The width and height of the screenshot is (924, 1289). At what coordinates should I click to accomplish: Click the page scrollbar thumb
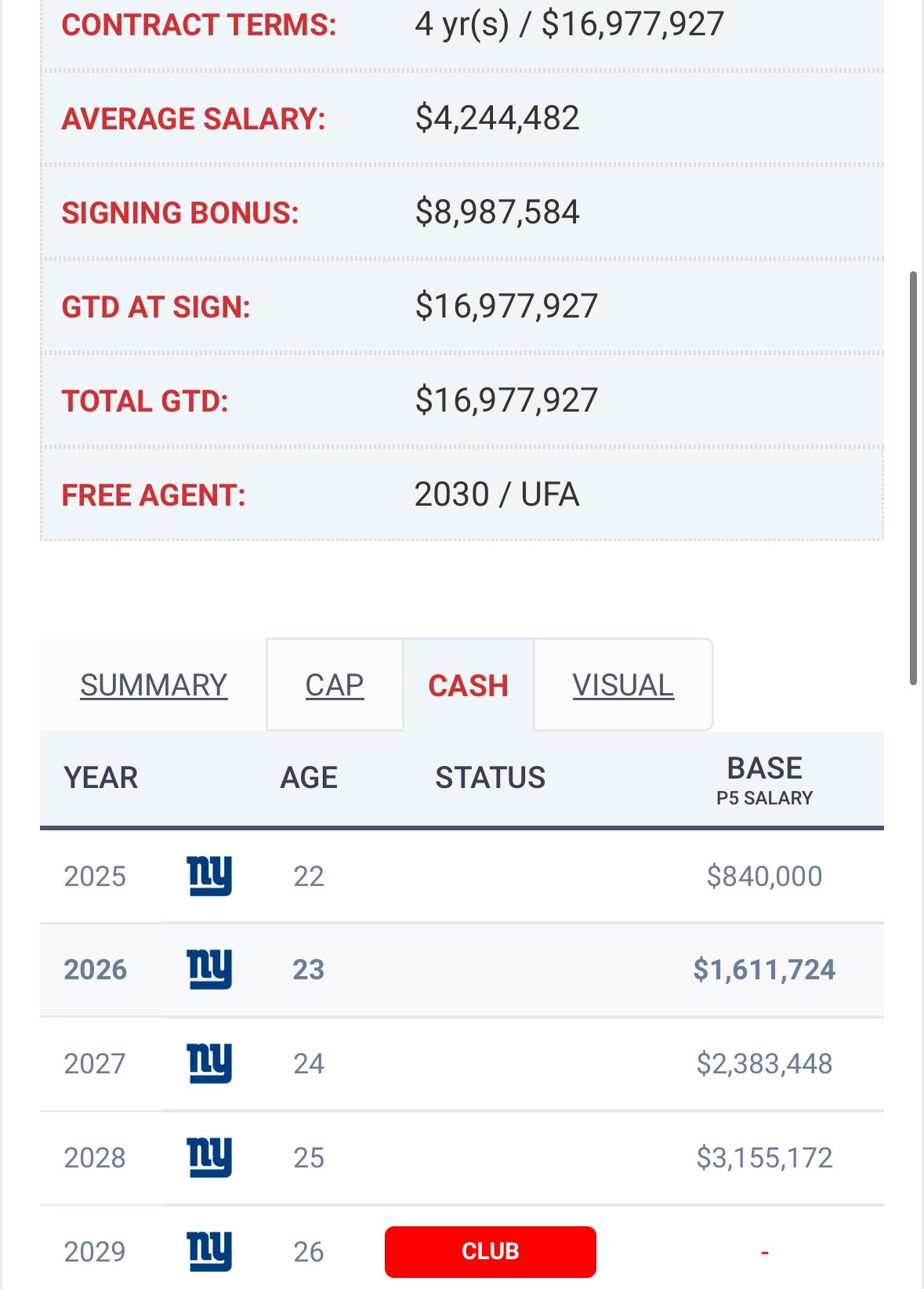[x=913, y=478]
